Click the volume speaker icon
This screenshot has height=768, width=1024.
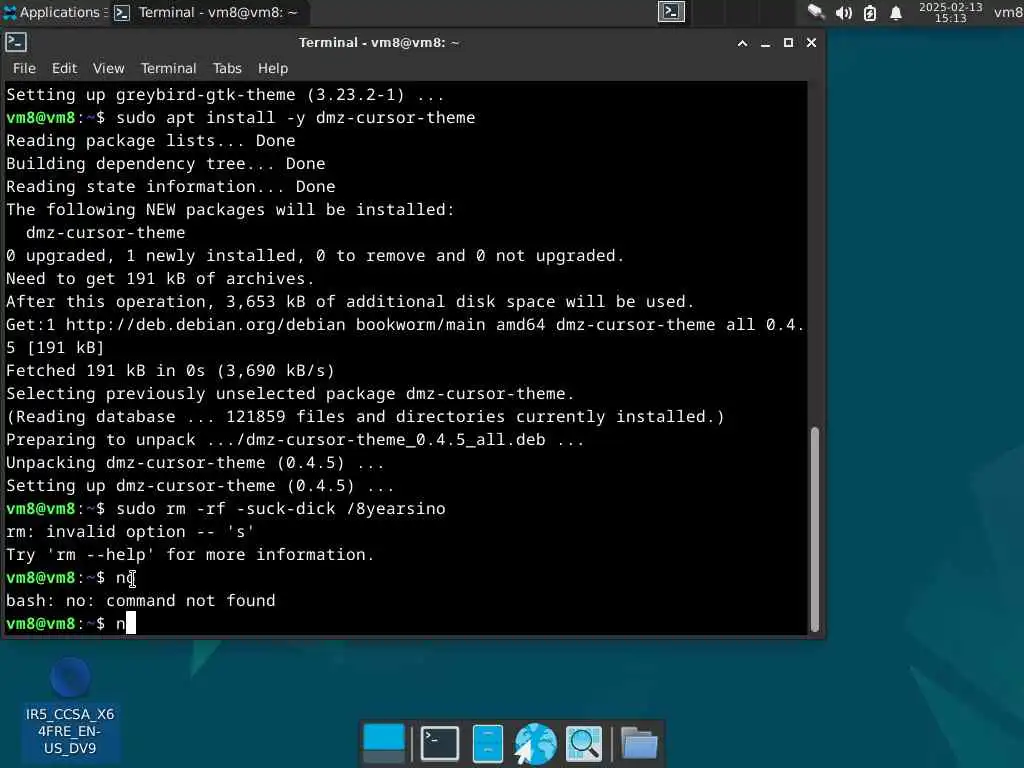[x=844, y=12]
